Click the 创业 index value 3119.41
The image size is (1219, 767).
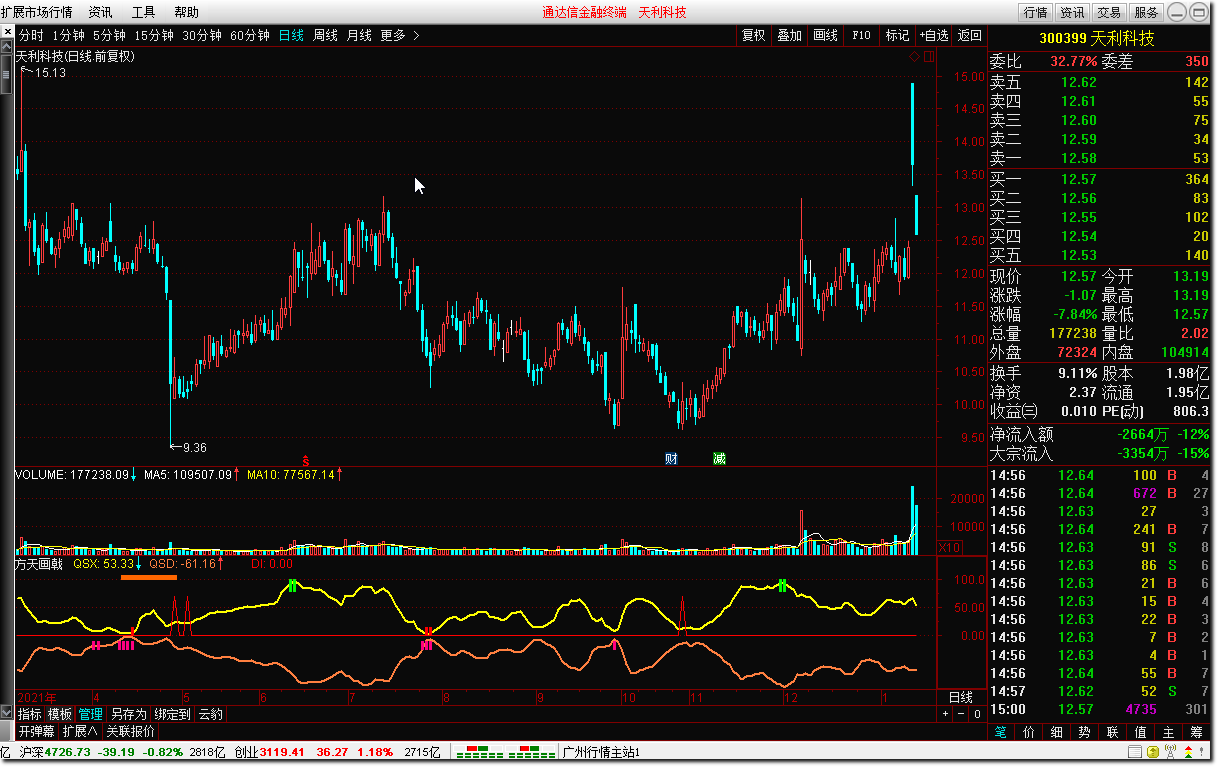pos(282,752)
